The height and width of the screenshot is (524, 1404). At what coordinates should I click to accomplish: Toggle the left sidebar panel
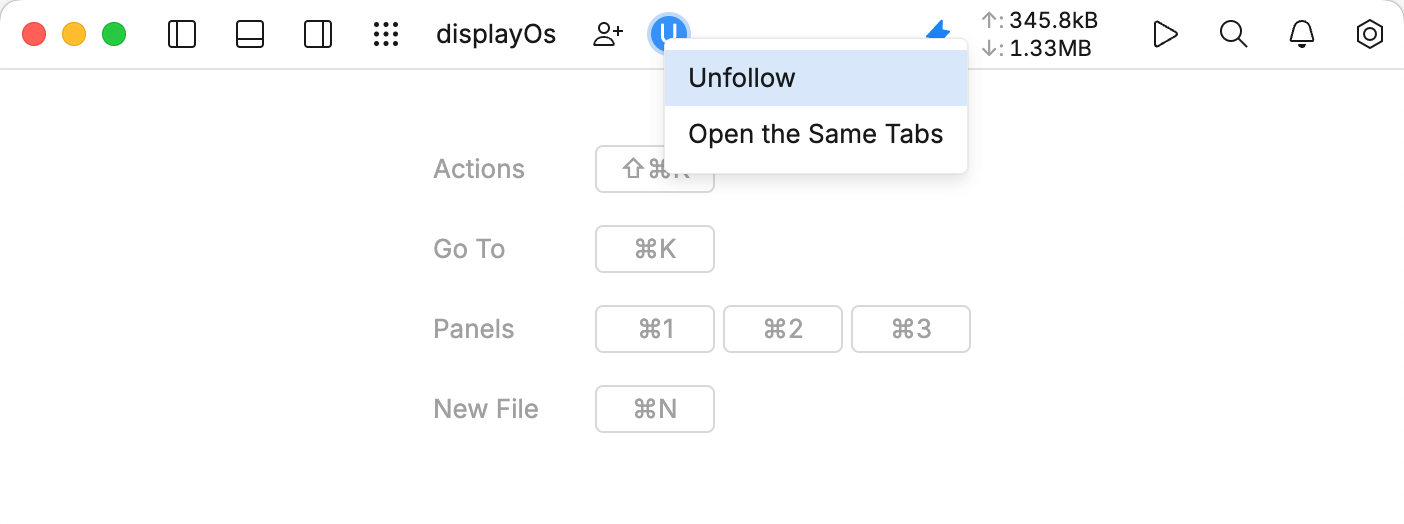point(181,35)
